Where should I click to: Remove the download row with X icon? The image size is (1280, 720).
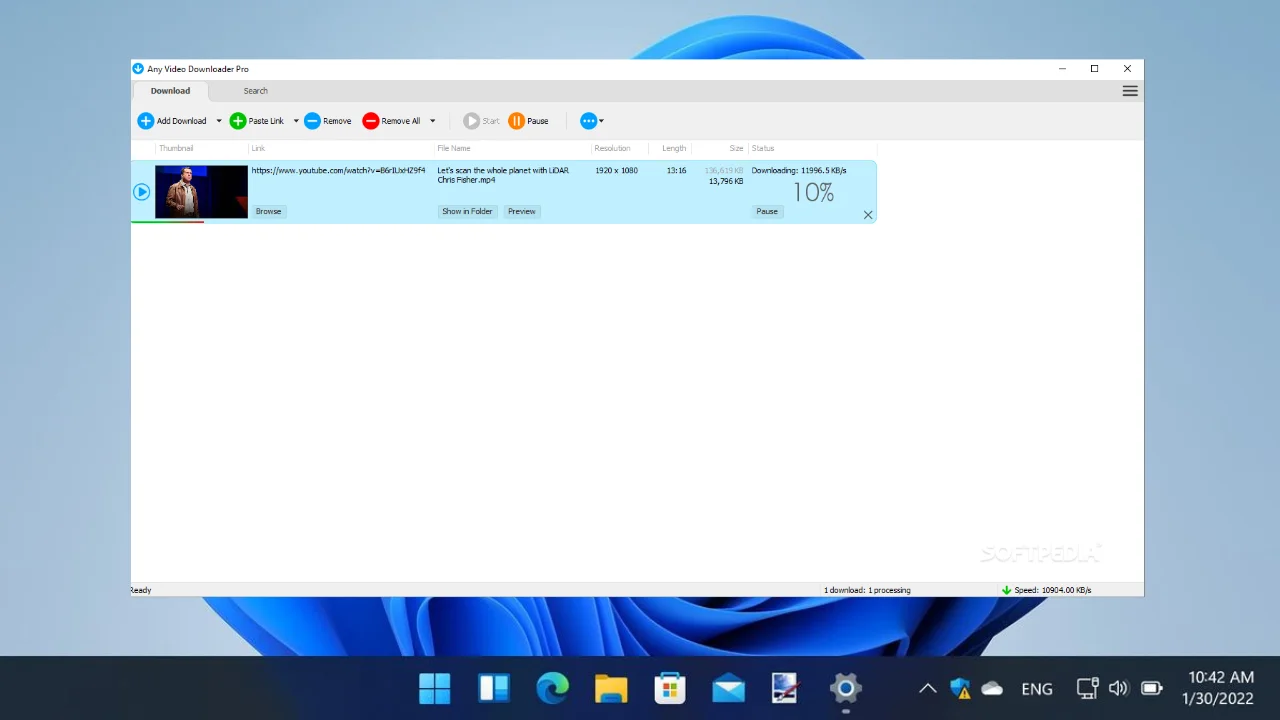point(868,215)
